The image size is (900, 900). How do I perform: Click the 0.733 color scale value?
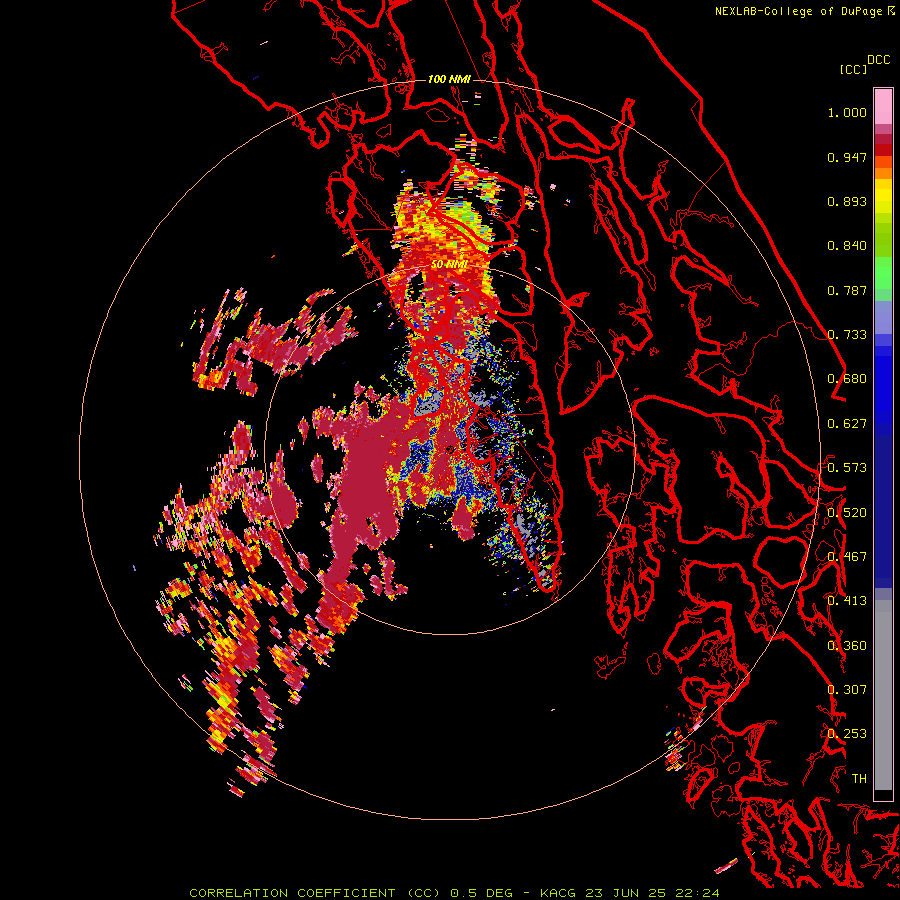click(x=847, y=335)
